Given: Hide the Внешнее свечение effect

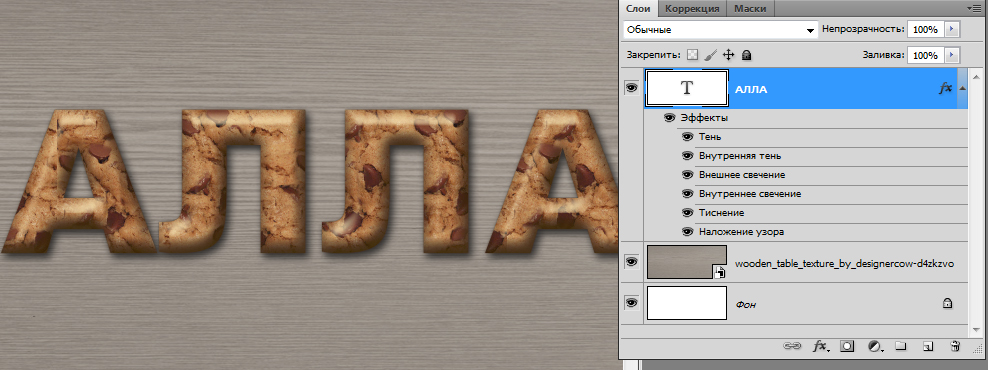Looking at the screenshot, I should (687, 175).
